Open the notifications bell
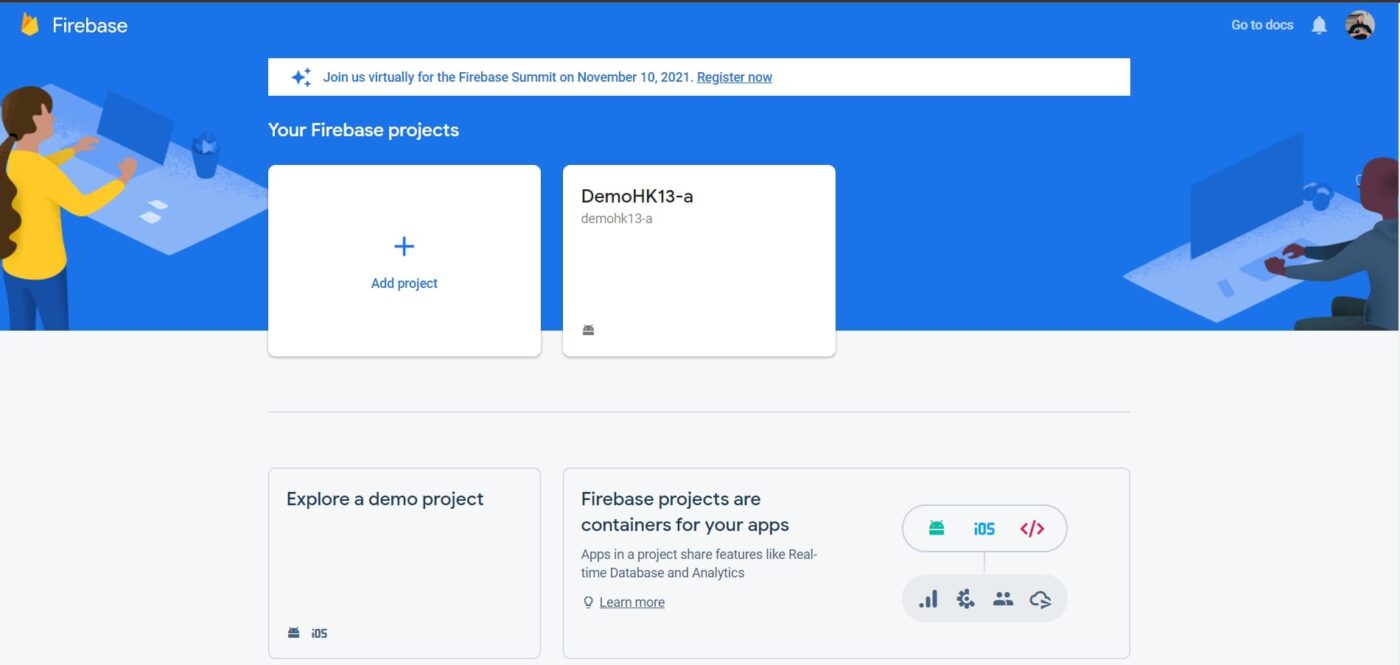Image resolution: width=1400 pixels, height=665 pixels. [x=1319, y=25]
